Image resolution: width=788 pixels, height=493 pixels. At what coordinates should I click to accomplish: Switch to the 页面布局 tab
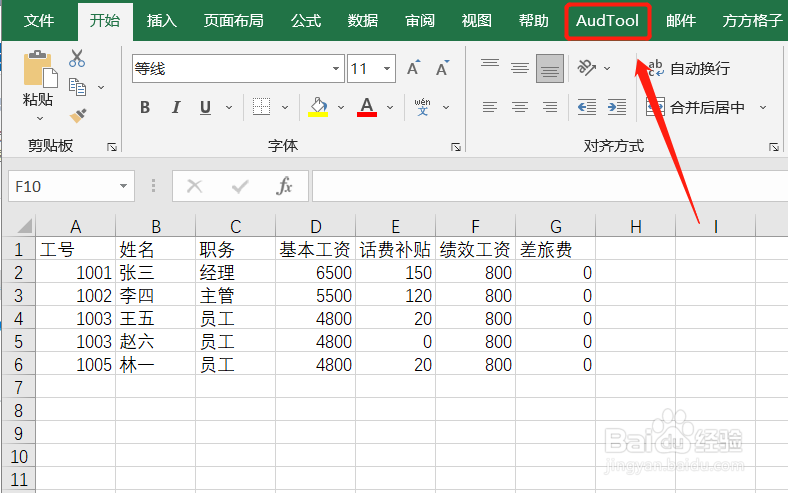233,21
